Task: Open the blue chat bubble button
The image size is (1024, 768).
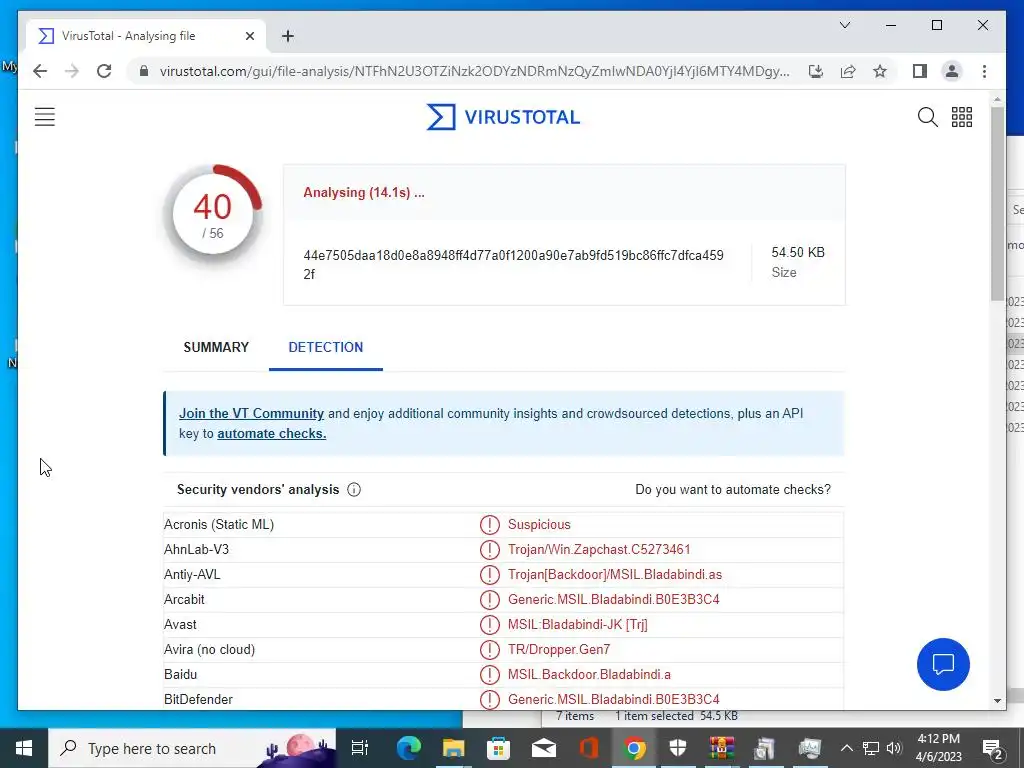Action: pyautogui.click(x=943, y=664)
